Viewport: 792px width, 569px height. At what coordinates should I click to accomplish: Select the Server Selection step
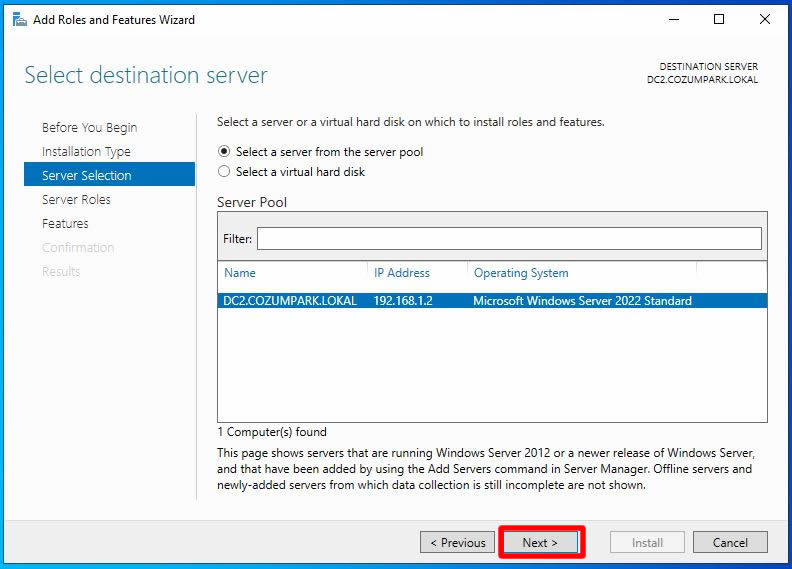click(x=87, y=176)
